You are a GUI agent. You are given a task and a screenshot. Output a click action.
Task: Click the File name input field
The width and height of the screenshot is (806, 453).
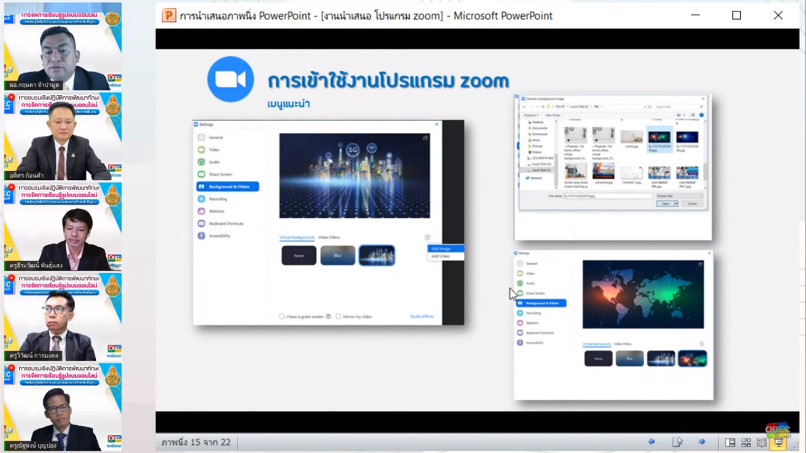tap(608, 196)
